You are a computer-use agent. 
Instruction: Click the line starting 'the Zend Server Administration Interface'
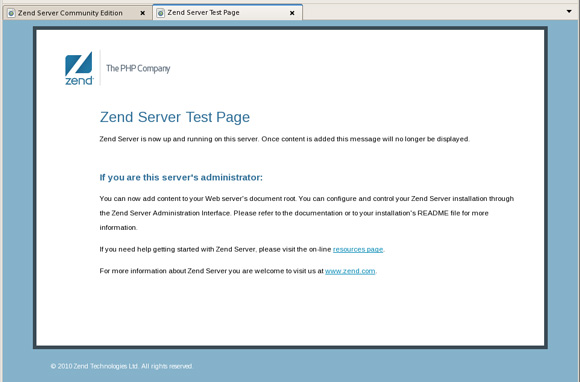point(294,213)
